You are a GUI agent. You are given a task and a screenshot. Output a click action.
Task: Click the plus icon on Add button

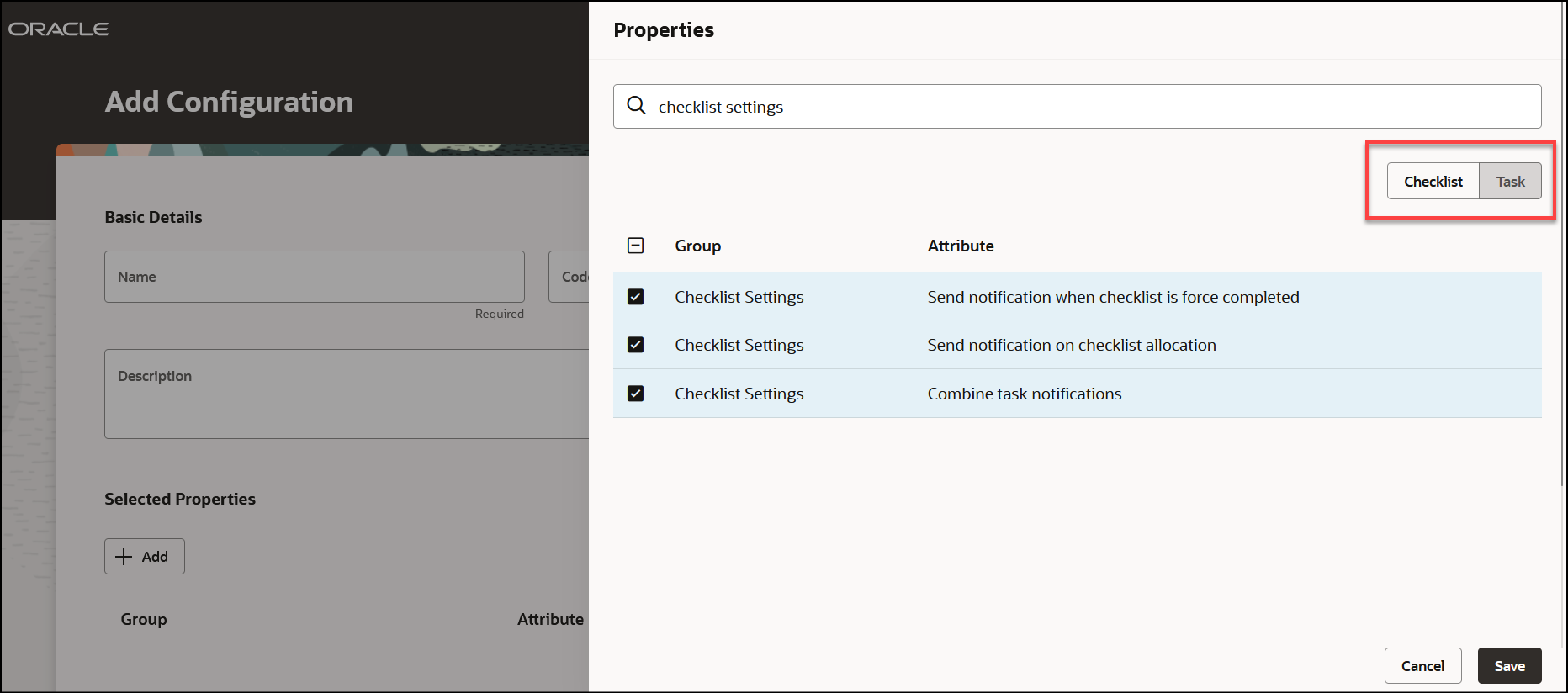(124, 557)
